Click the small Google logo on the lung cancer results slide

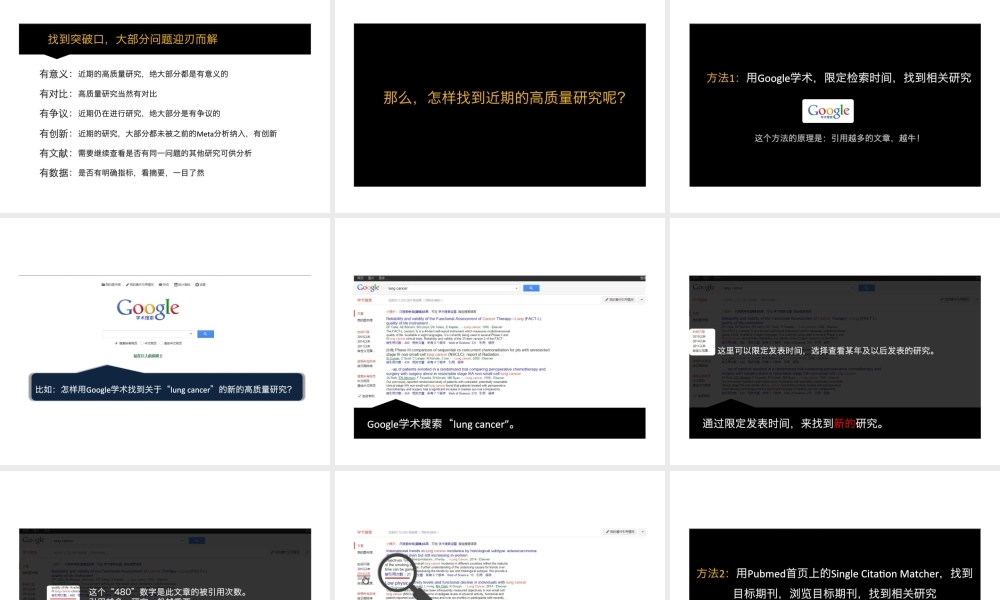(367, 287)
